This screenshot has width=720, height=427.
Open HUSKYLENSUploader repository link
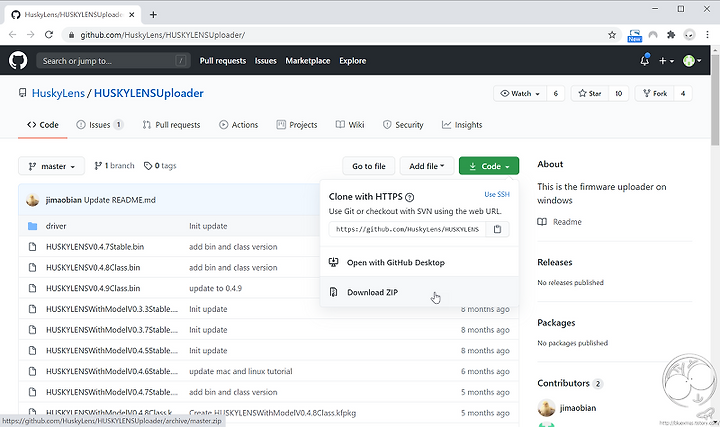[x=149, y=93]
